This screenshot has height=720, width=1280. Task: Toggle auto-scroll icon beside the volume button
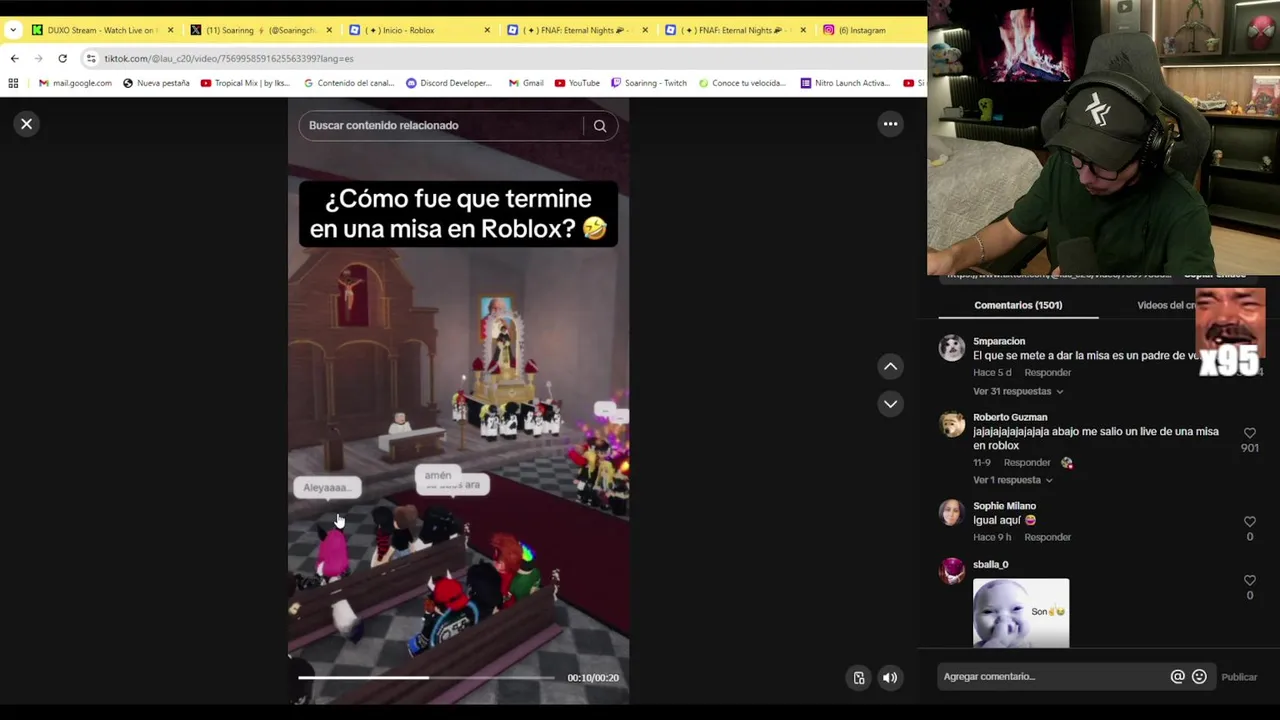(859, 678)
